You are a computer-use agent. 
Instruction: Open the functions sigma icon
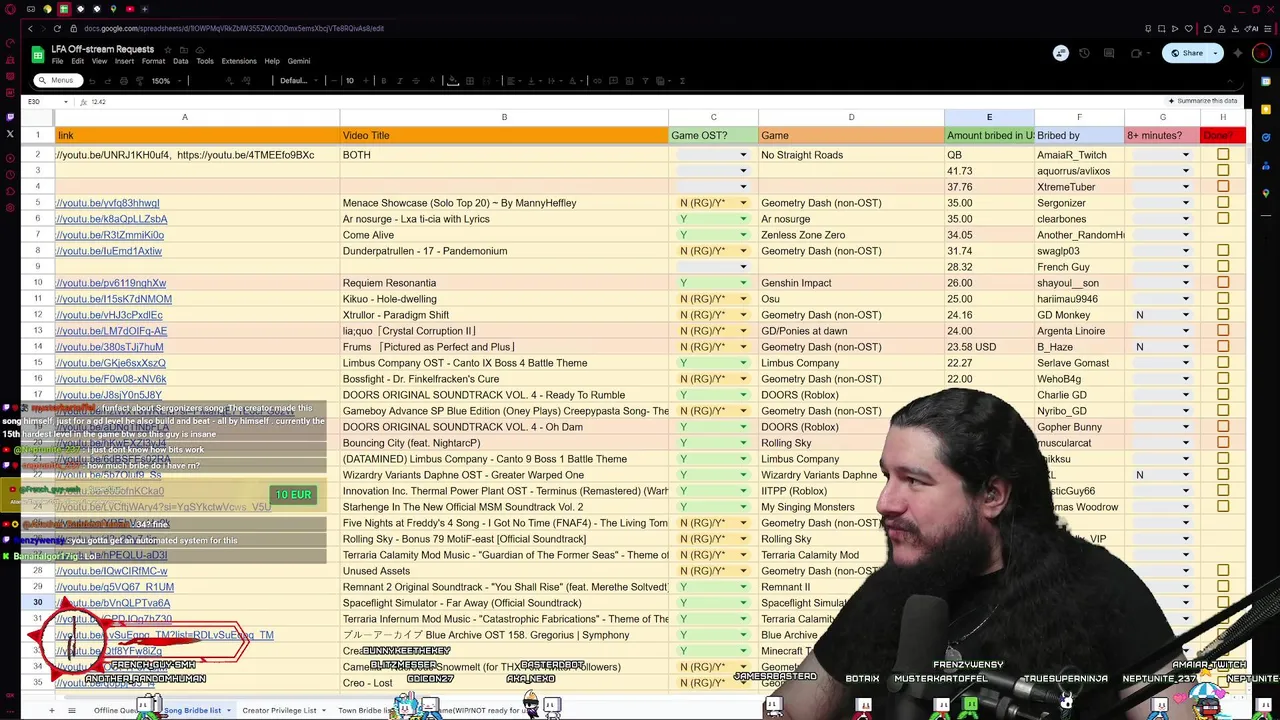(x=682, y=81)
